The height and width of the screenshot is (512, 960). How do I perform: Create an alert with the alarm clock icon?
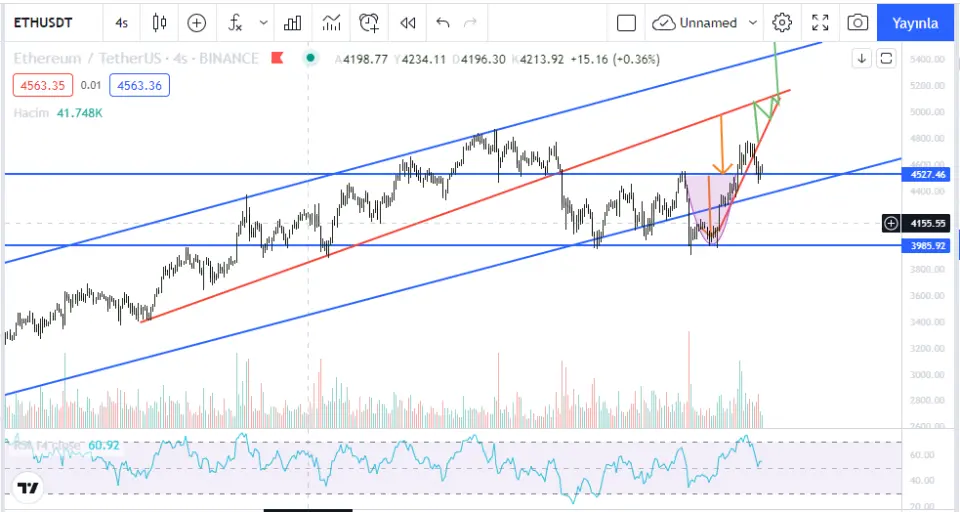point(370,23)
